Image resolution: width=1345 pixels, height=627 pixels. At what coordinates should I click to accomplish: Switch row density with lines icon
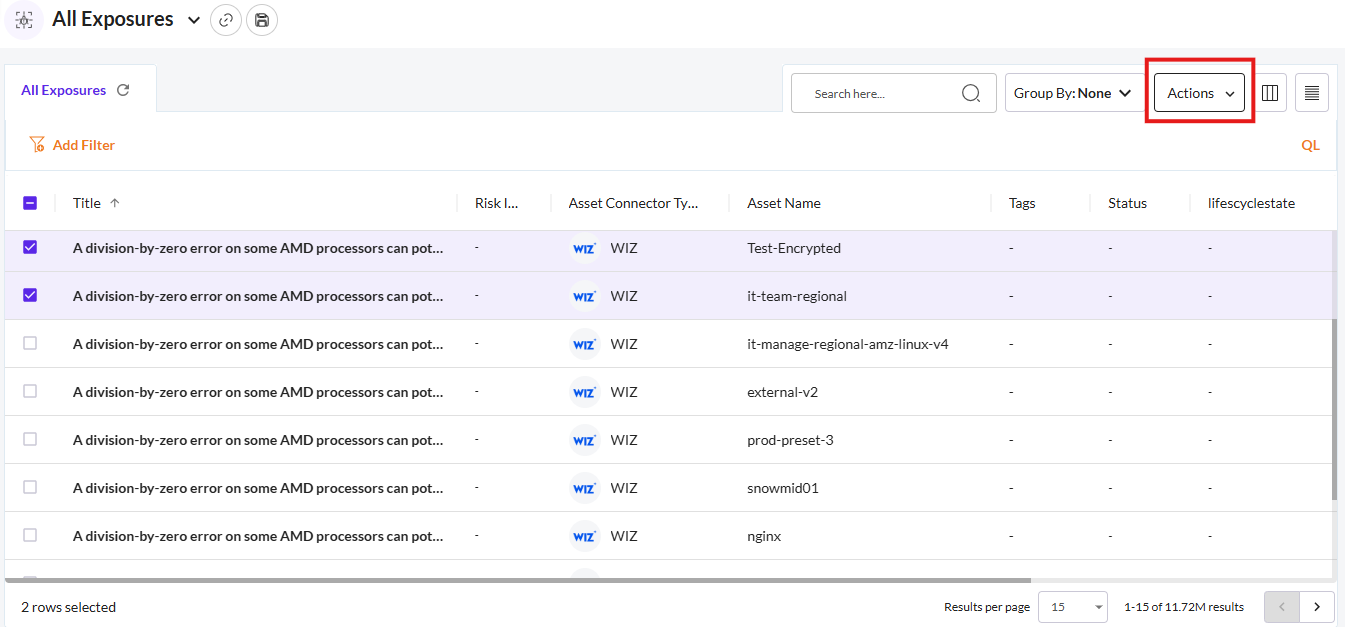click(1312, 93)
